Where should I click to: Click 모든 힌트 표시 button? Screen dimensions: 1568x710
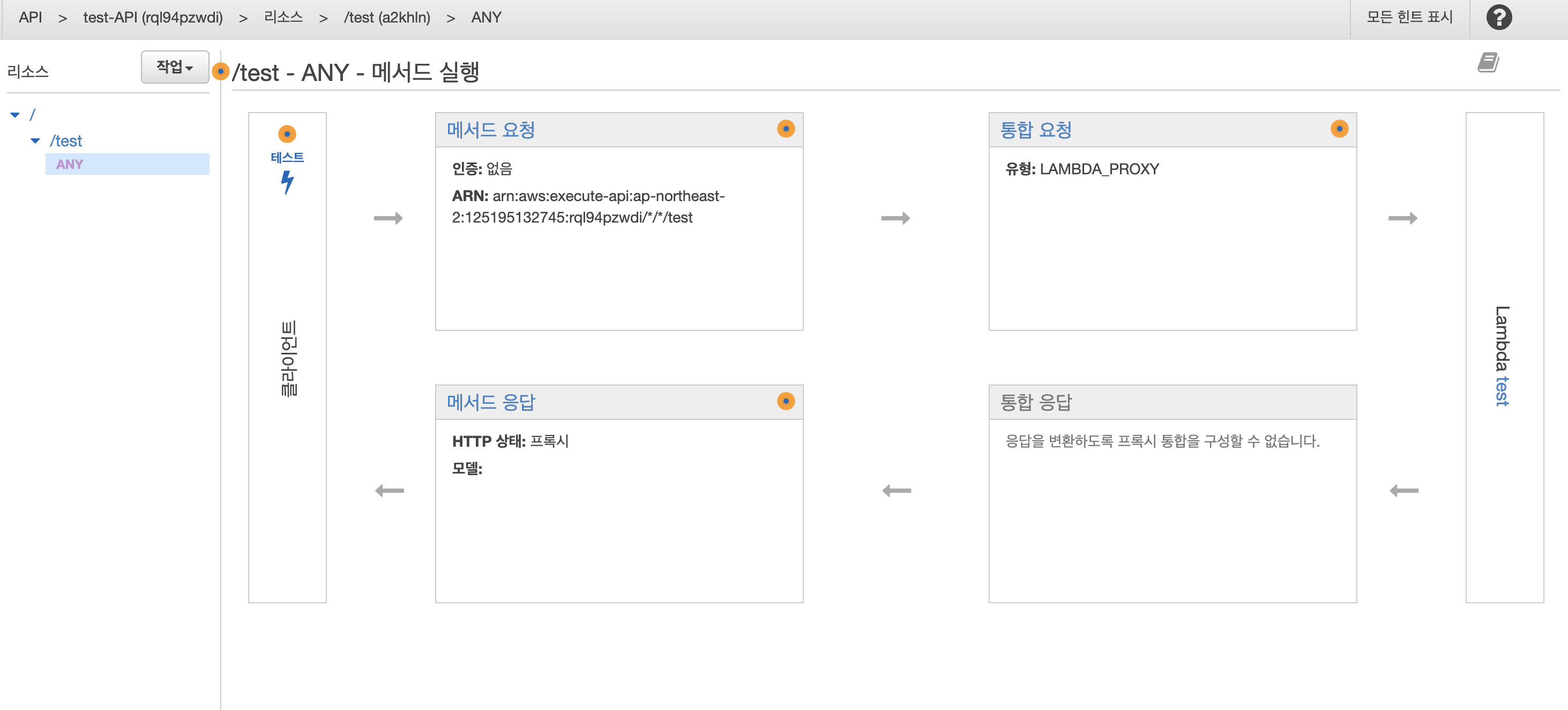[1409, 17]
